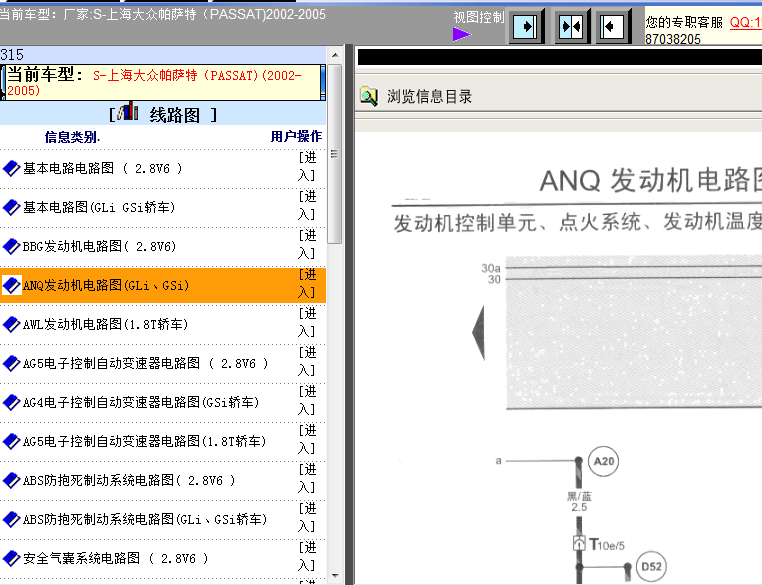Click book icon for 基本电路电路图 (2.8V6)
The height and width of the screenshot is (585, 762).
click(x=11, y=168)
